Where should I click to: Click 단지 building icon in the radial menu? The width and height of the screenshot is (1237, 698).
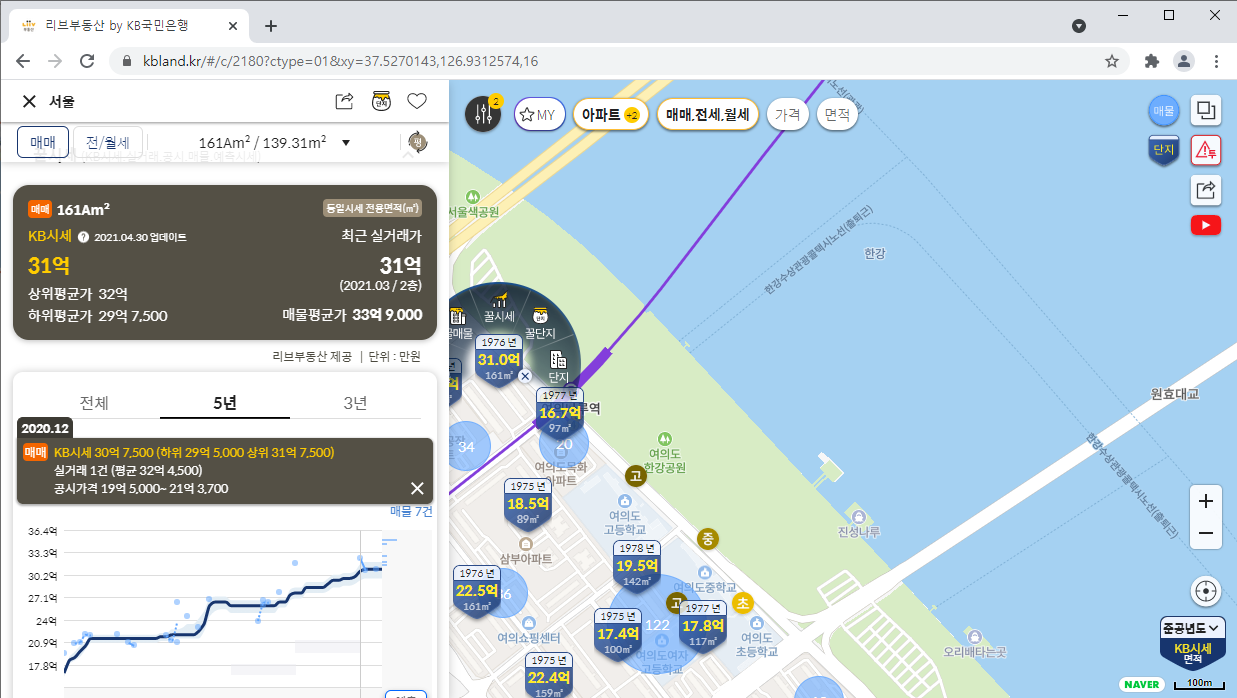[x=558, y=365]
